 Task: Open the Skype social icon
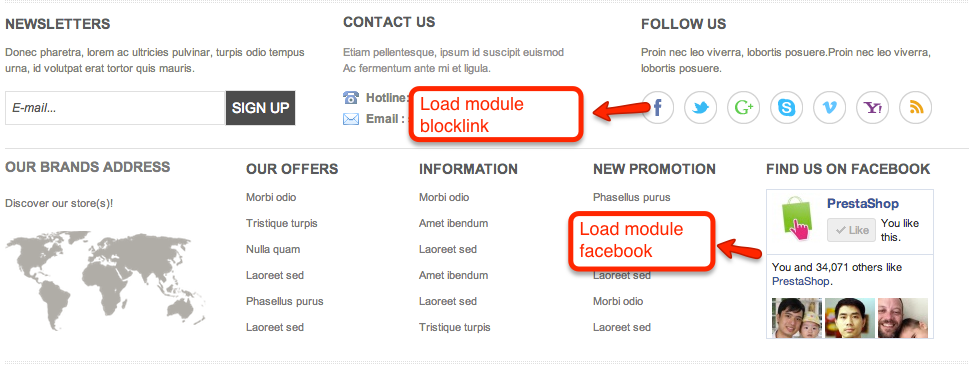point(787,108)
